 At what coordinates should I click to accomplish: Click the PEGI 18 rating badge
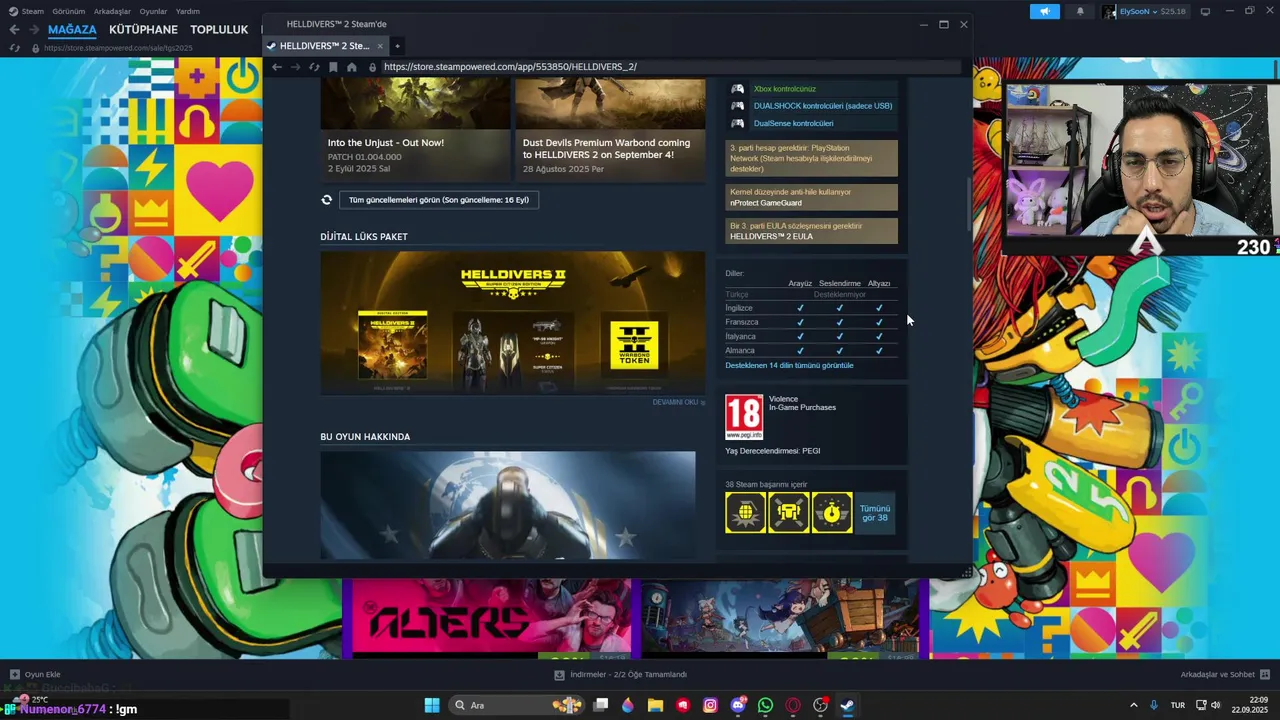pyautogui.click(x=744, y=417)
